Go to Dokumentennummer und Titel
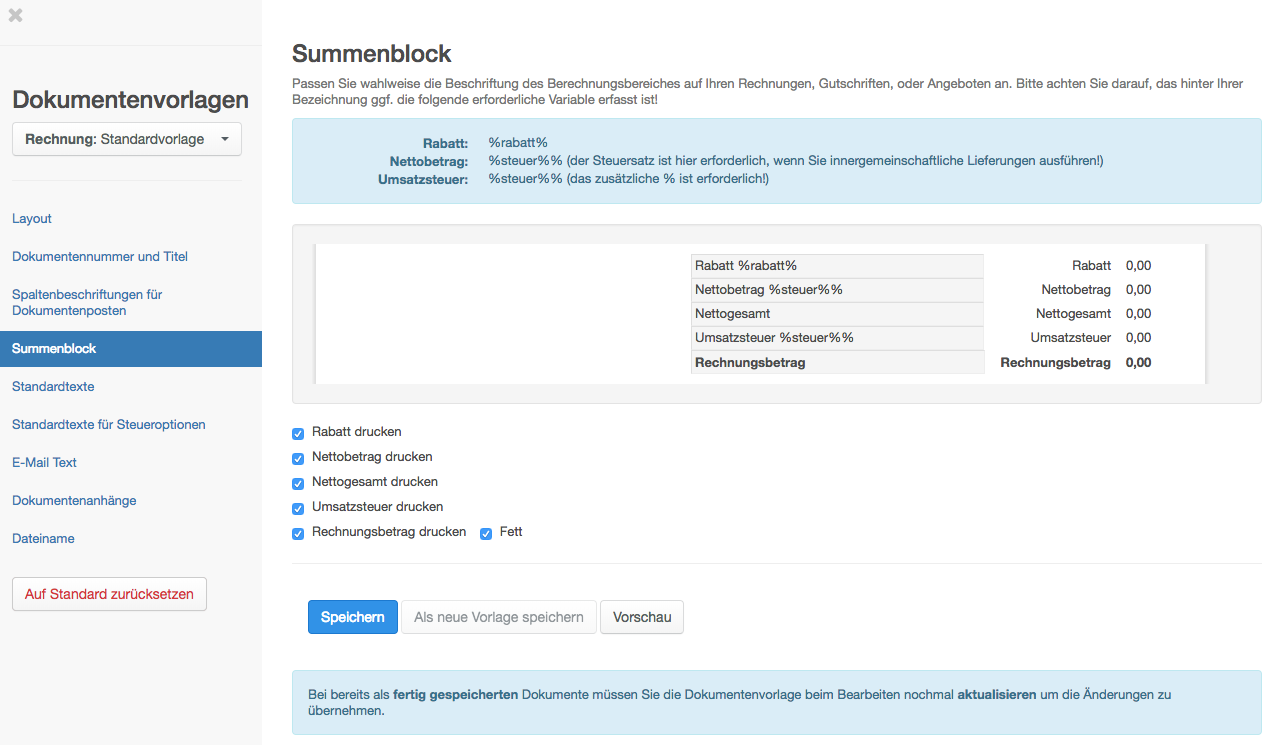Viewport: 1273px width, 745px height. click(x=100, y=257)
